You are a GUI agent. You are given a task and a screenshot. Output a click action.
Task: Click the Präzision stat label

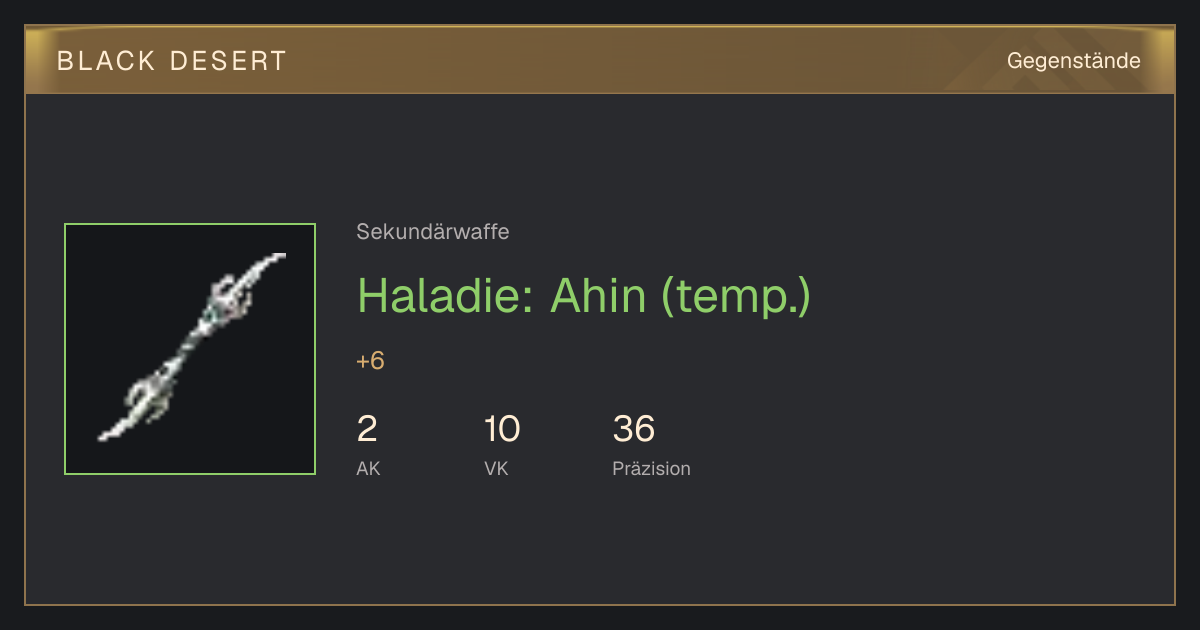[651, 468]
